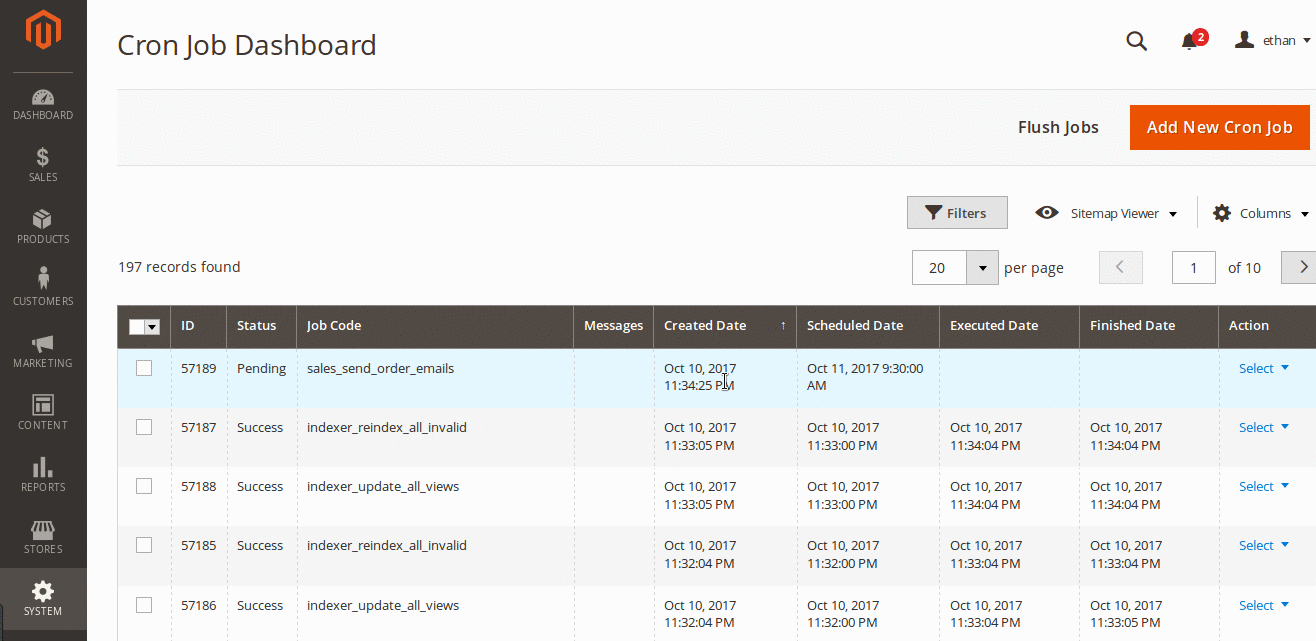The width and height of the screenshot is (1316, 641).
Task: Sort by the Scheduled Date column header
Action: (868, 326)
